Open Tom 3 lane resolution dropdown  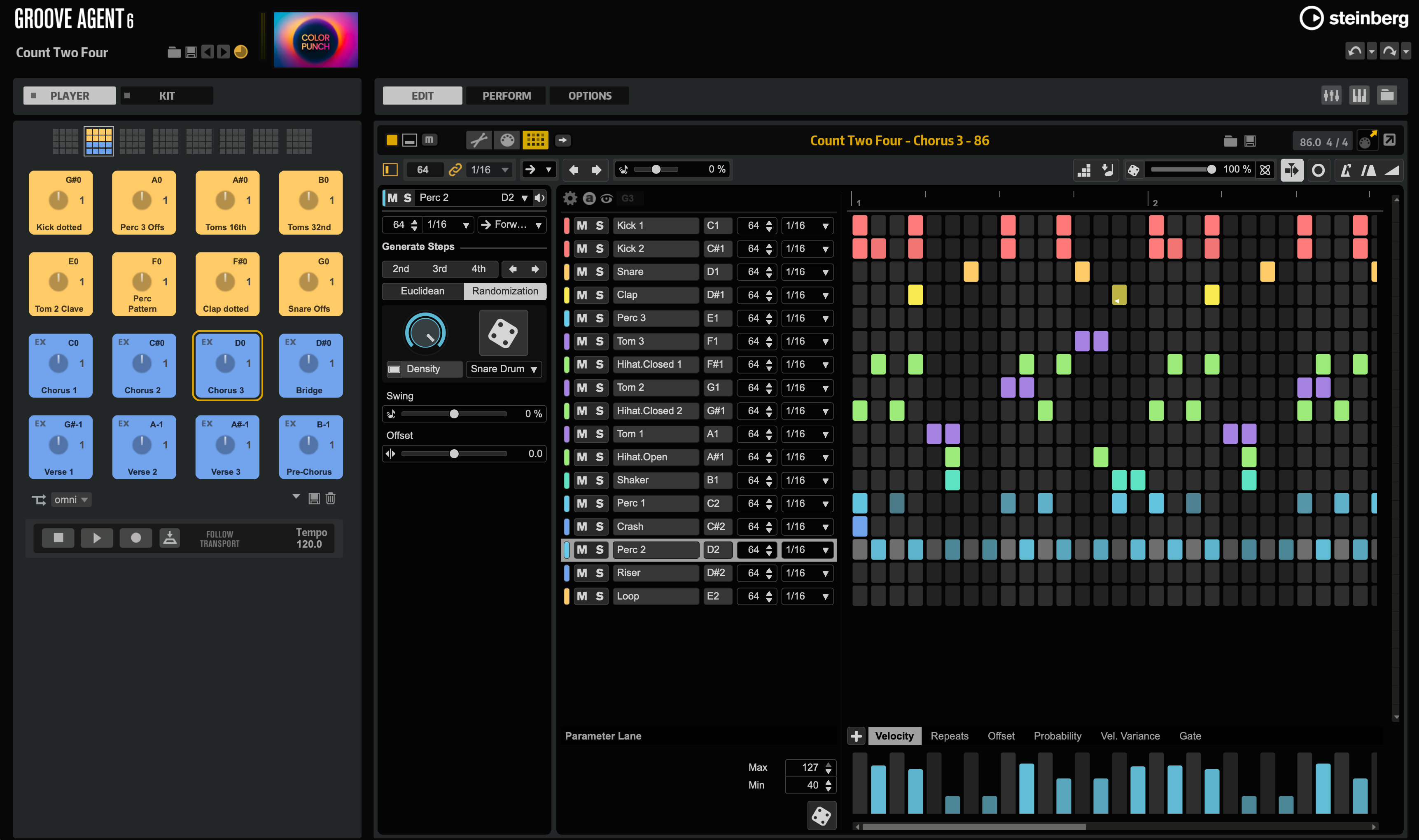pyautogui.click(x=807, y=341)
